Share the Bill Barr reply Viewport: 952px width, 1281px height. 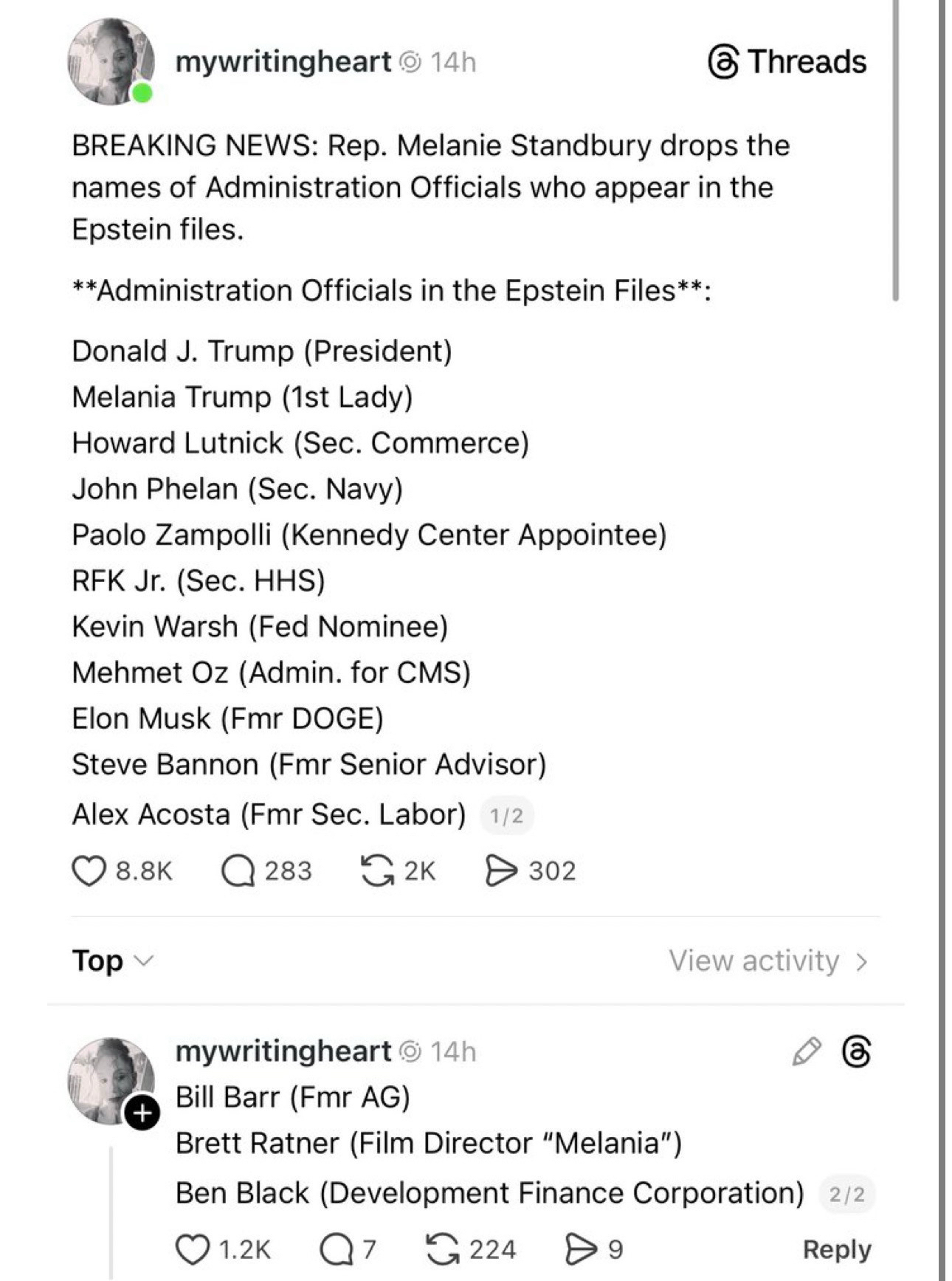pyautogui.click(x=581, y=1249)
